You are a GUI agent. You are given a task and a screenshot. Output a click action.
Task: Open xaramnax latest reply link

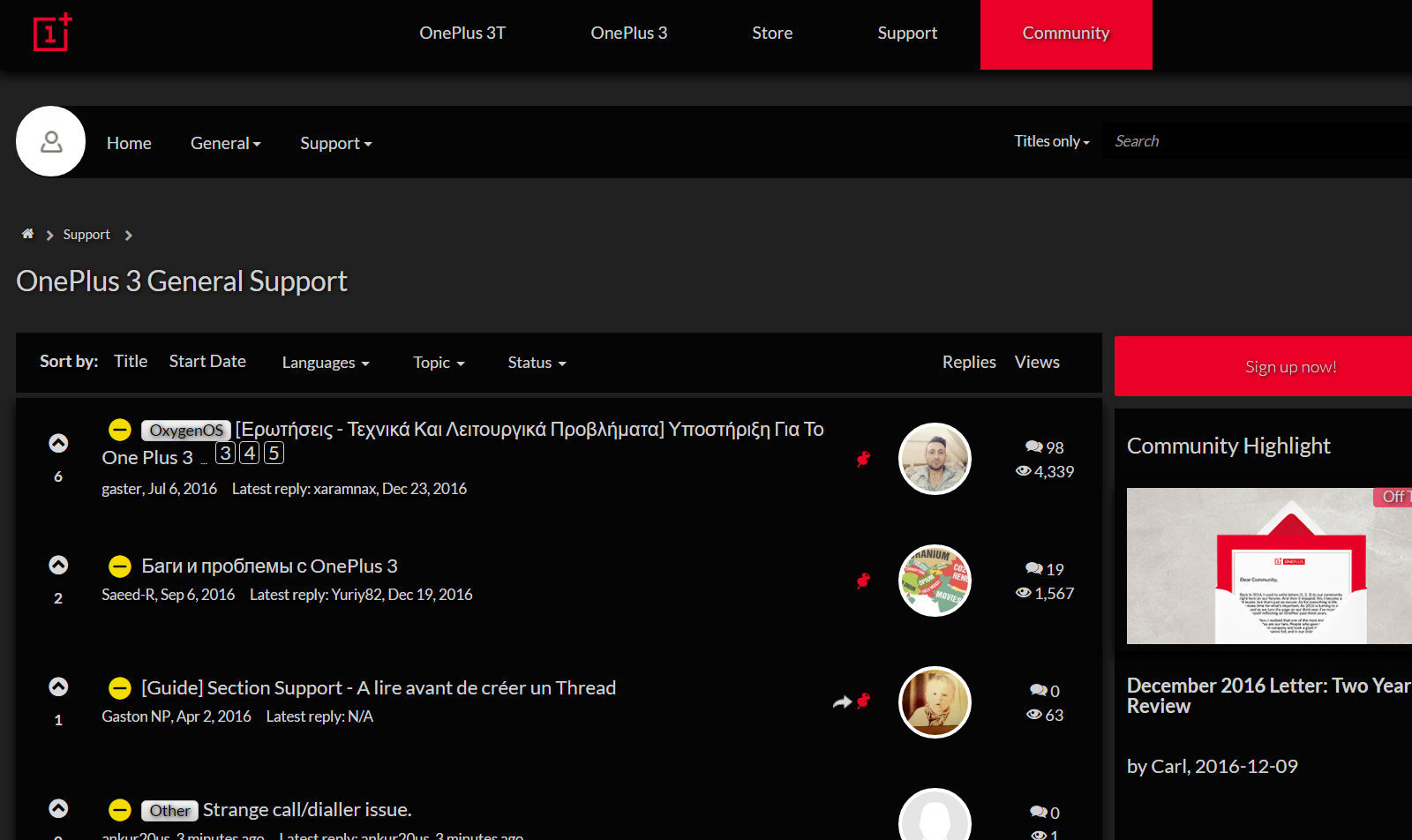(345, 489)
